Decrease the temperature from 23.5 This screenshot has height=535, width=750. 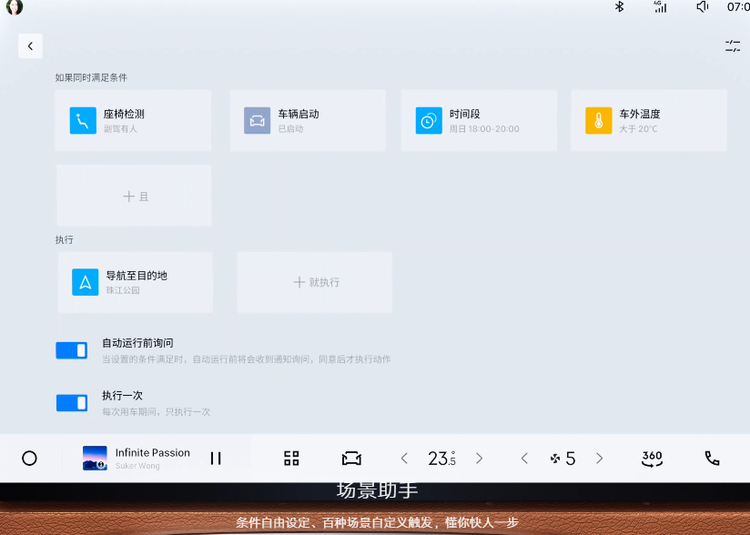pos(404,458)
